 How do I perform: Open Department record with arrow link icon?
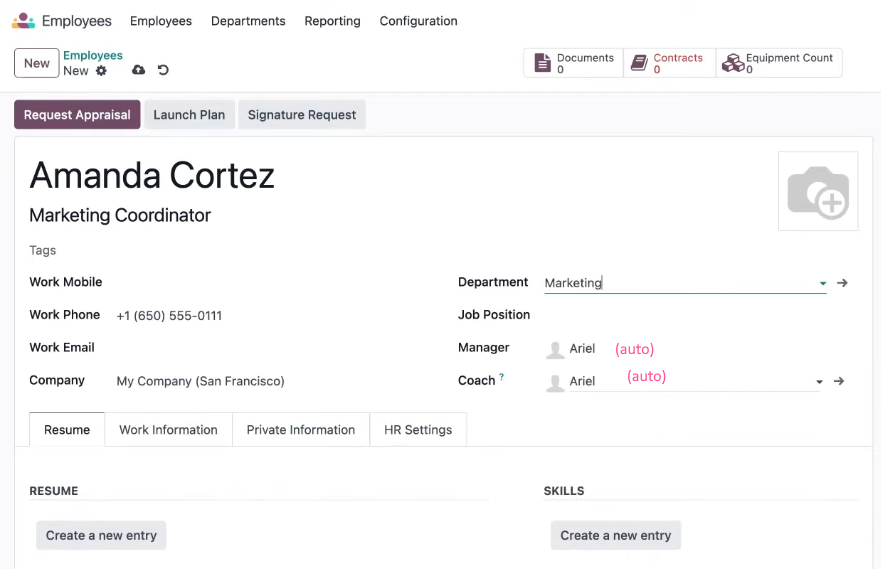[842, 283]
